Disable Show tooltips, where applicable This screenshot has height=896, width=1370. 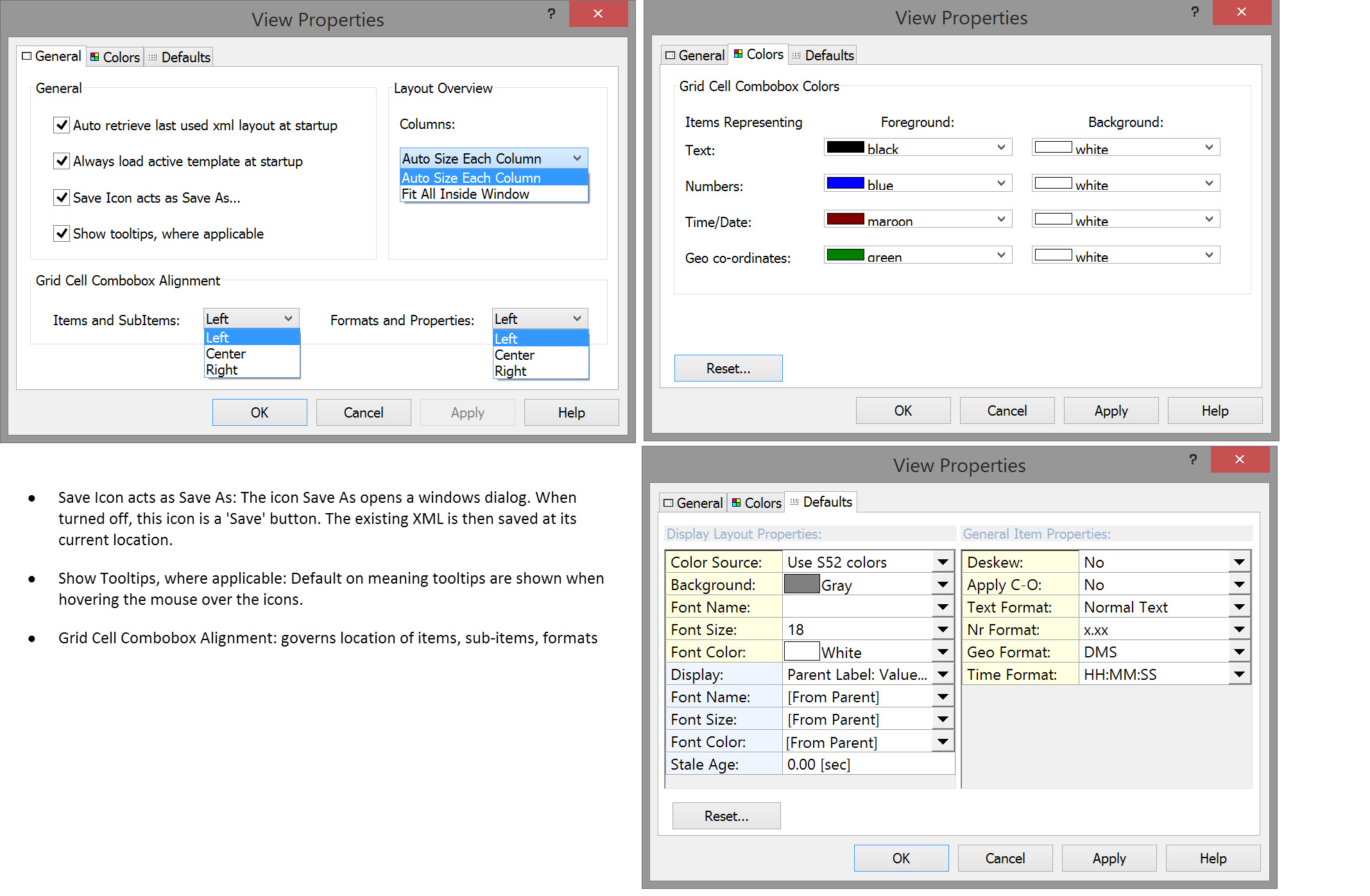(62, 233)
